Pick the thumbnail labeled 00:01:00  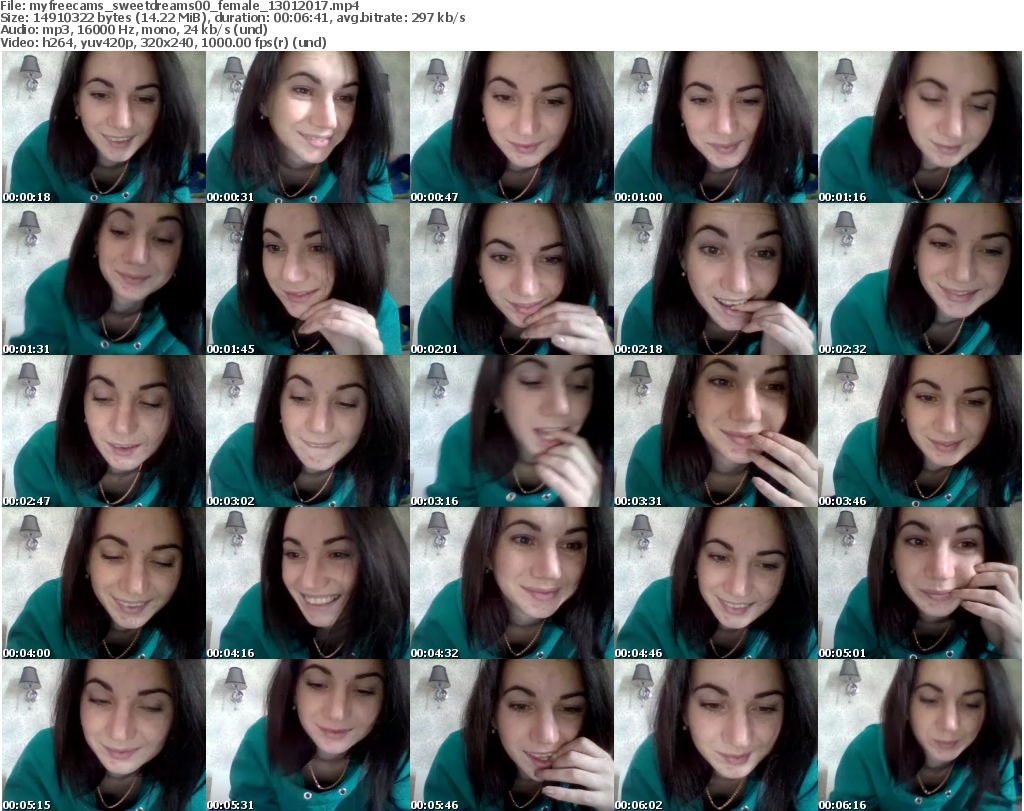[716, 127]
